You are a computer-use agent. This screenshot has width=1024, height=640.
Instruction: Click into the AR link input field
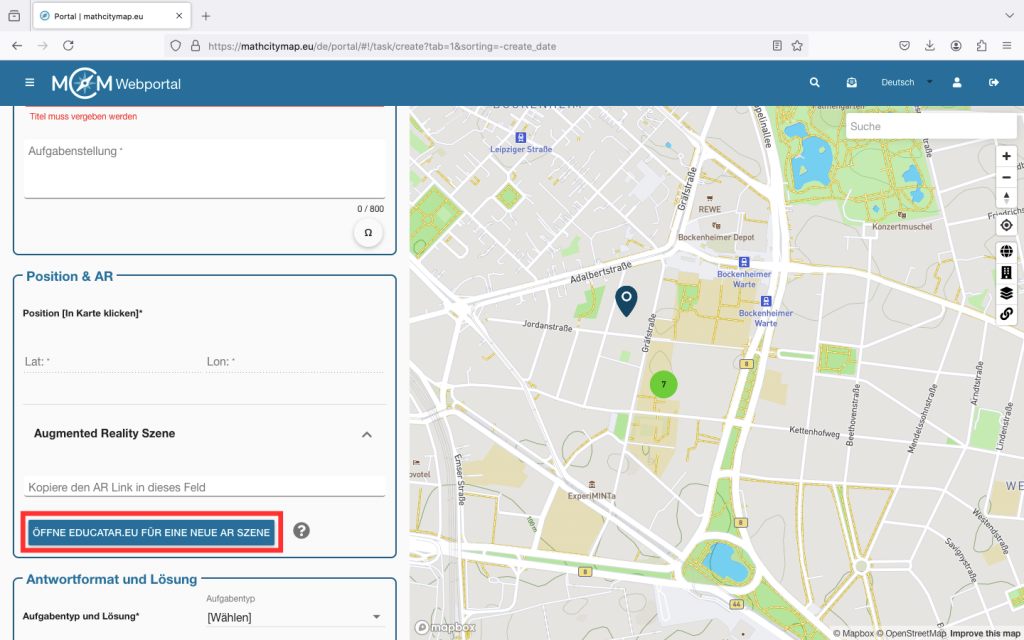coord(205,487)
